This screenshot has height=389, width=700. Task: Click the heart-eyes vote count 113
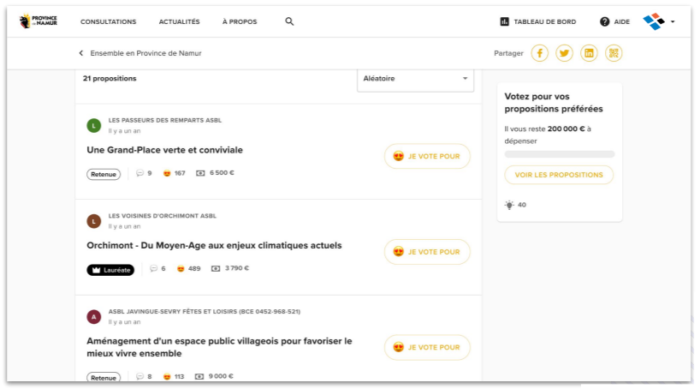coord(173,376)
